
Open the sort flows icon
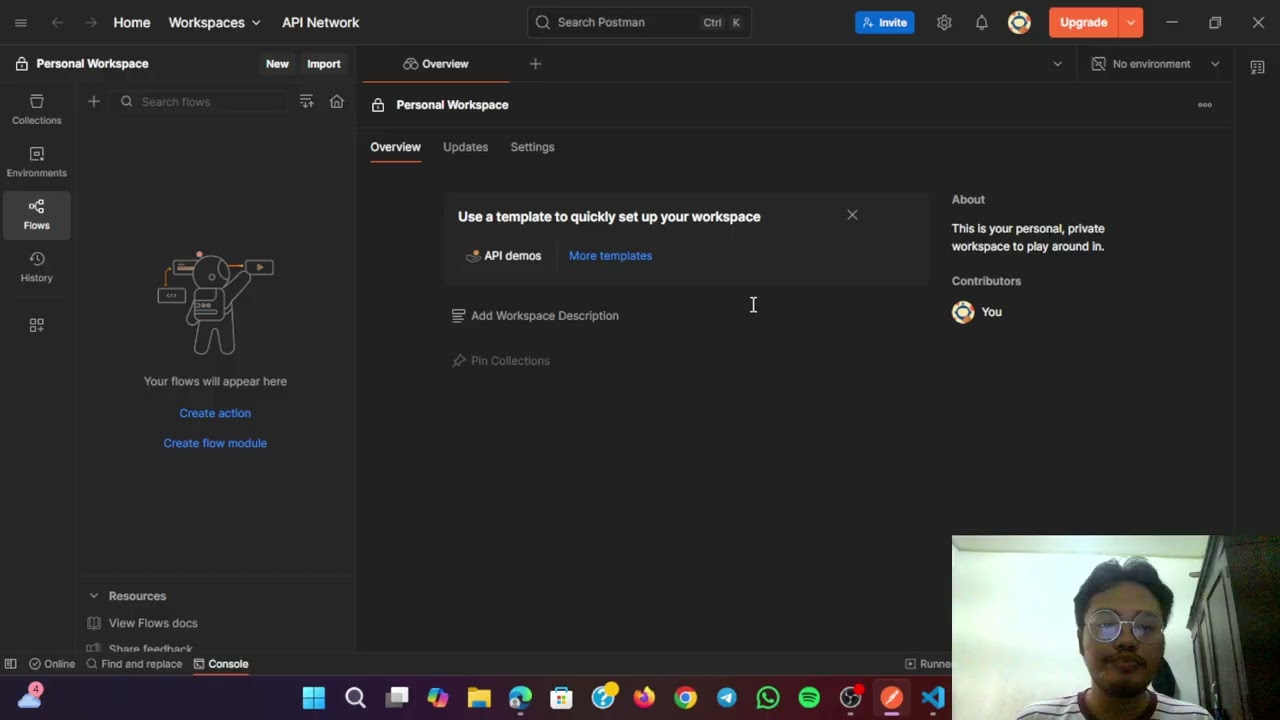(307, 101)
